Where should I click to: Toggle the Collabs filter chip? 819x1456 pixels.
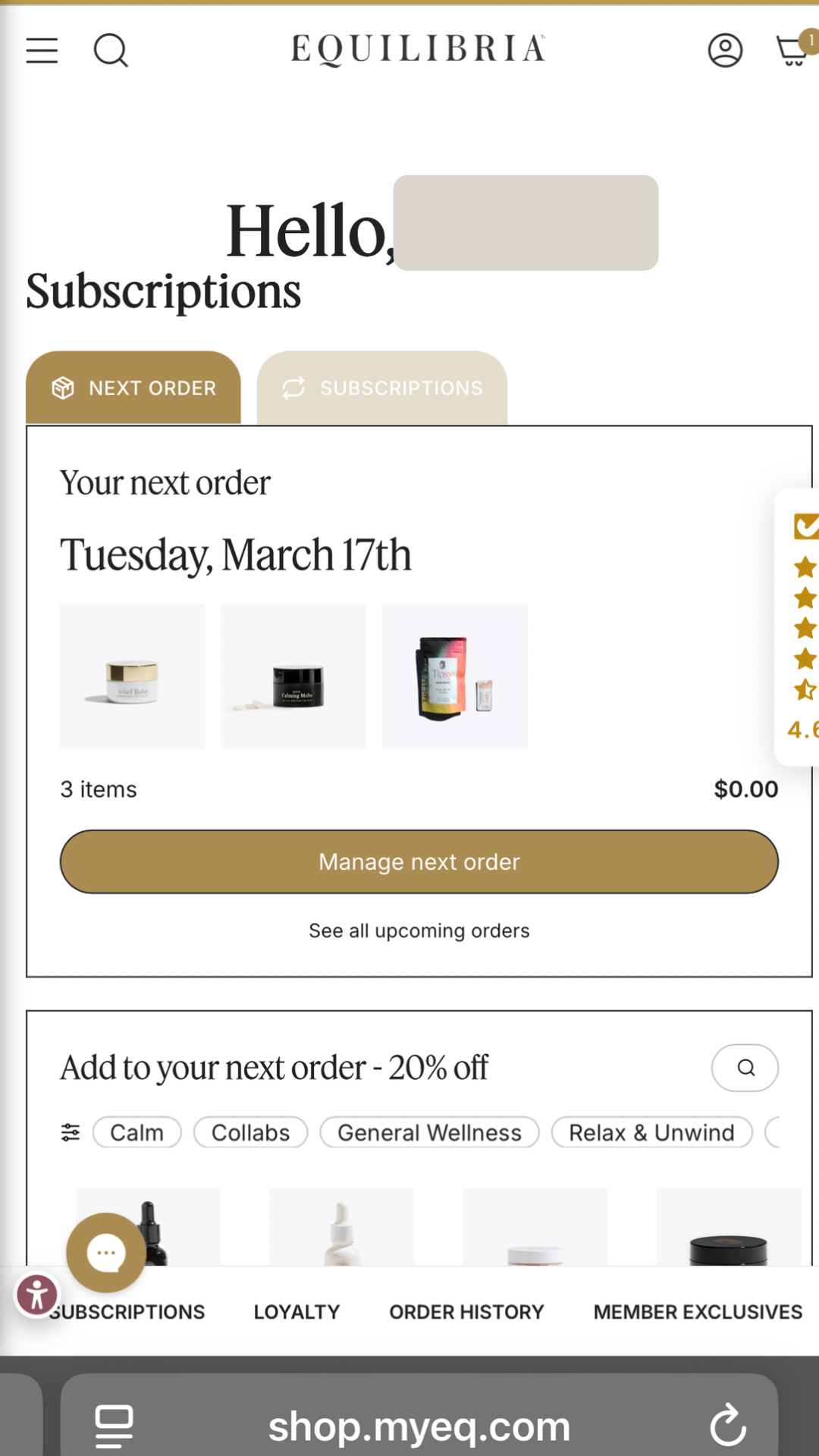click(x=250, y=1132)
